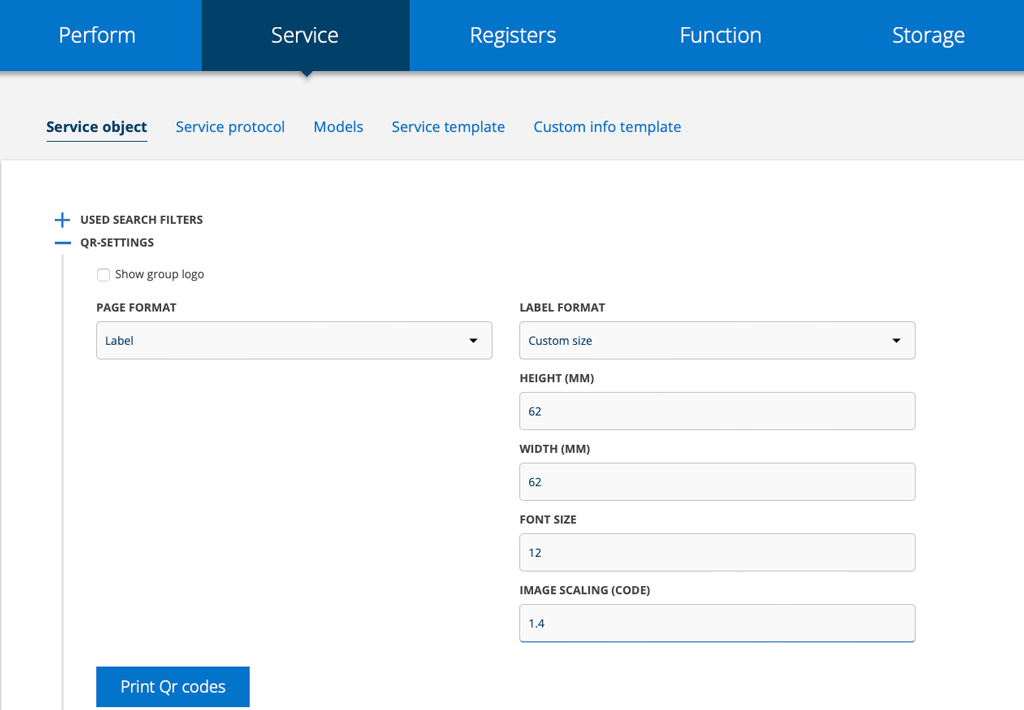Open the Label Format dropdown
This screenshot has width=1024, height=710.
pos(717,340)
